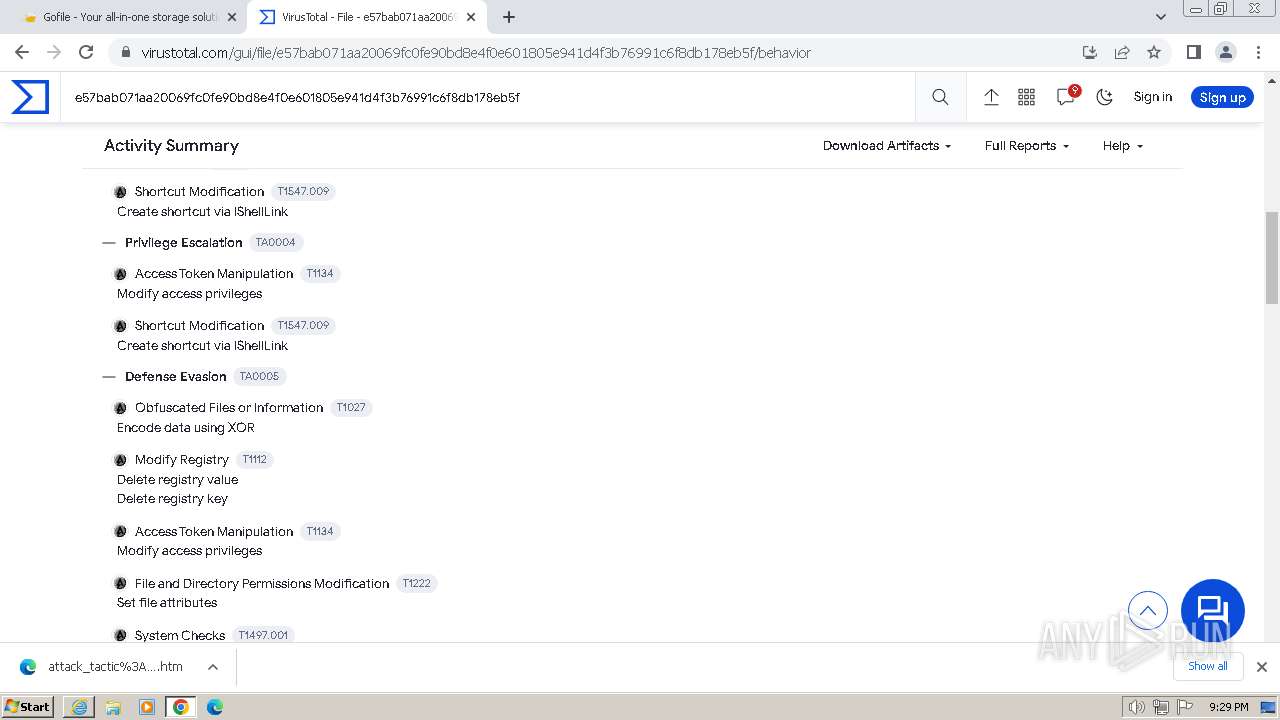Click the T1112 technique tag
This screenshot has width=1280, height=720.
(255, 459)
